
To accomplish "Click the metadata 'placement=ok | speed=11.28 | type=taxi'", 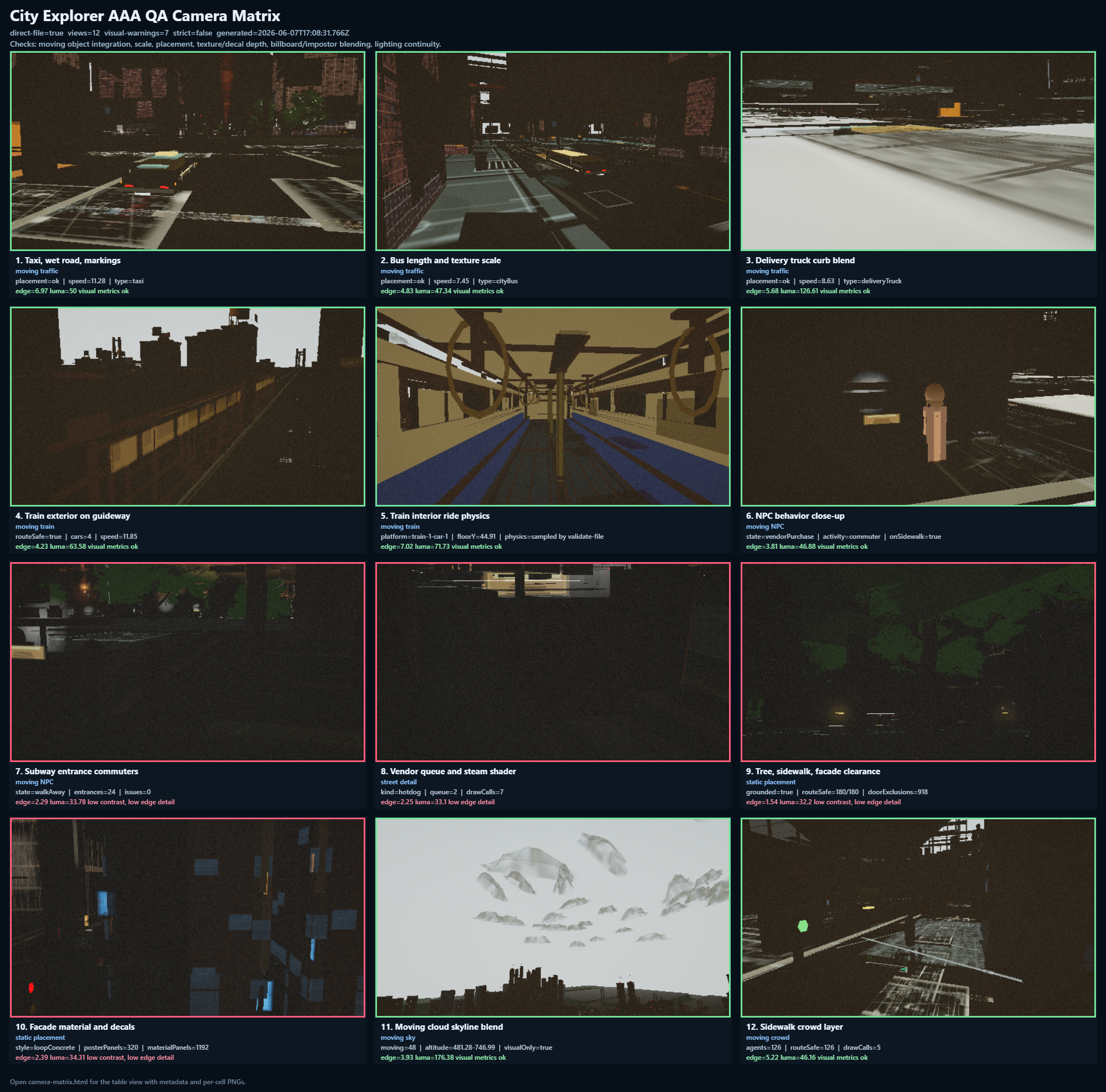I will 79,281.
